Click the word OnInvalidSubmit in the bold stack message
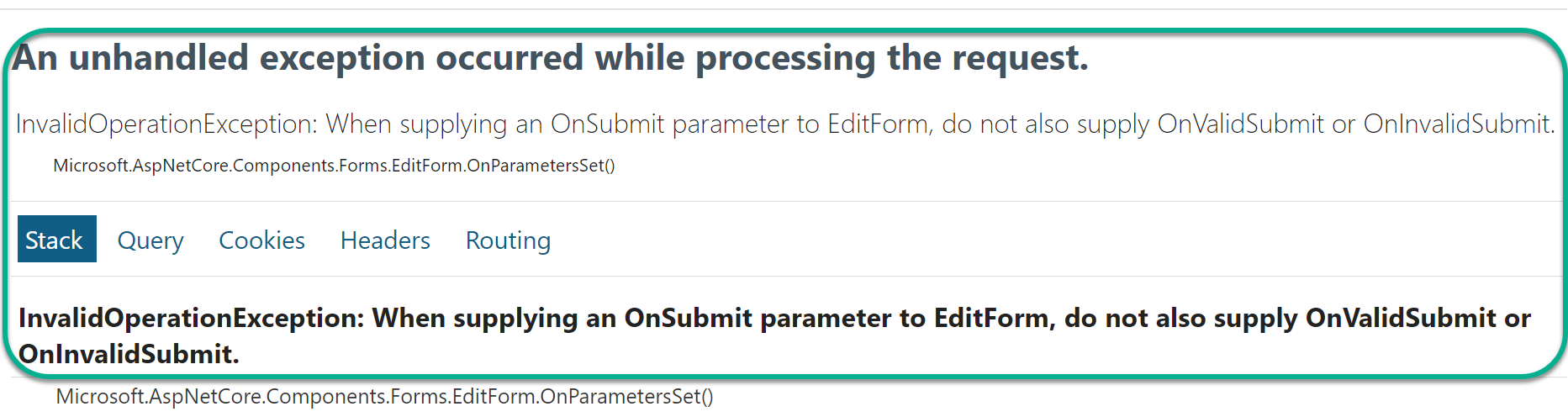1568x417 pixels. click(129, 354)
